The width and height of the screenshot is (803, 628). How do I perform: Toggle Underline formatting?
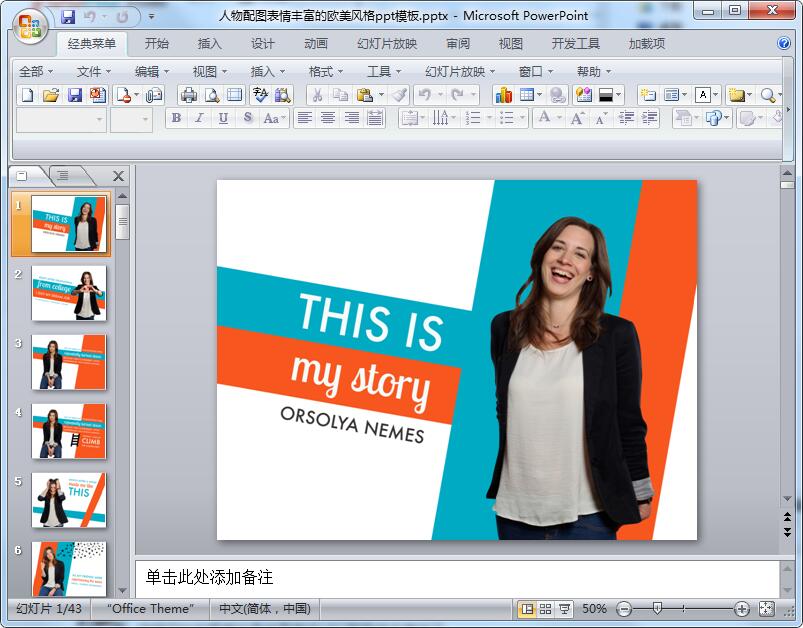point(223,118)
